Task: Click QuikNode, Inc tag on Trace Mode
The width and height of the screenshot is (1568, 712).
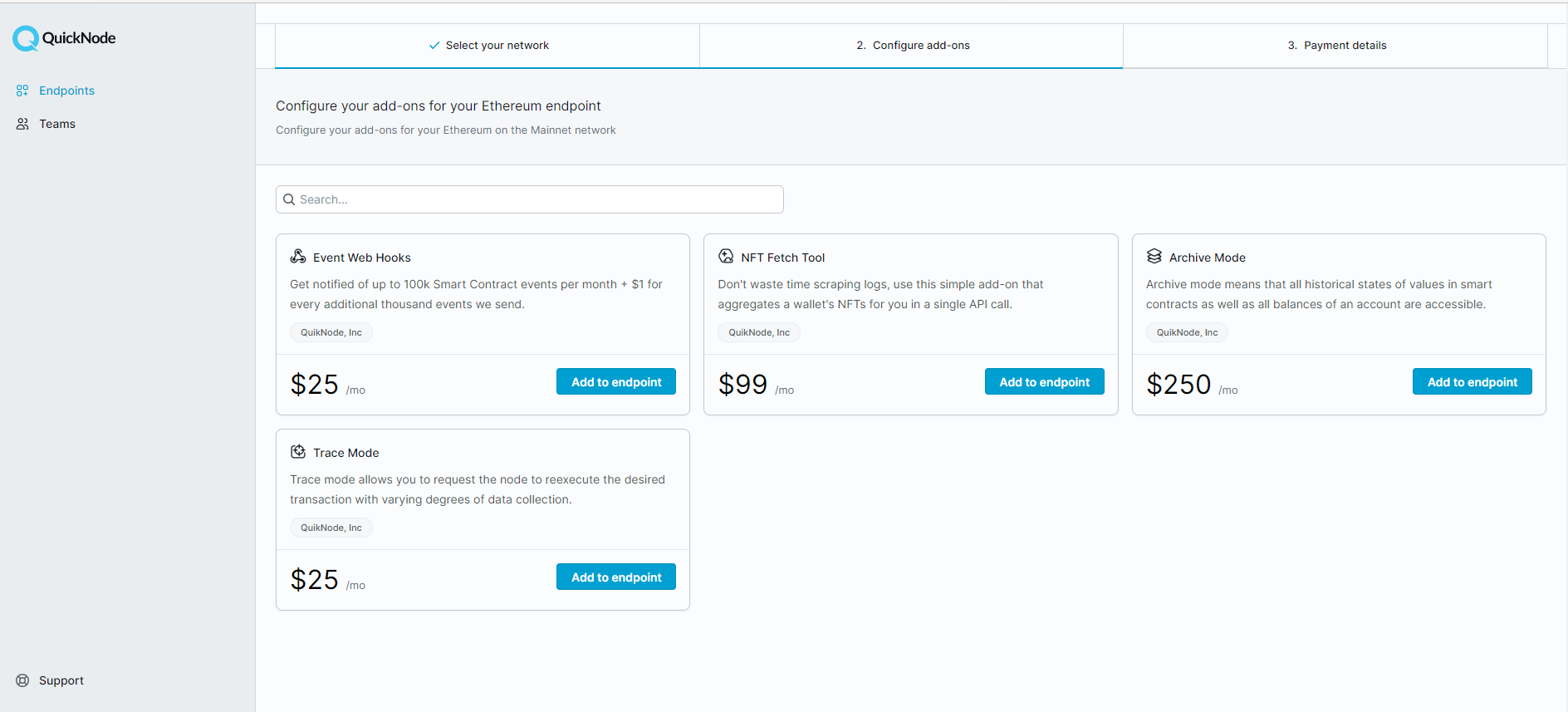Action: coord(331,528)
